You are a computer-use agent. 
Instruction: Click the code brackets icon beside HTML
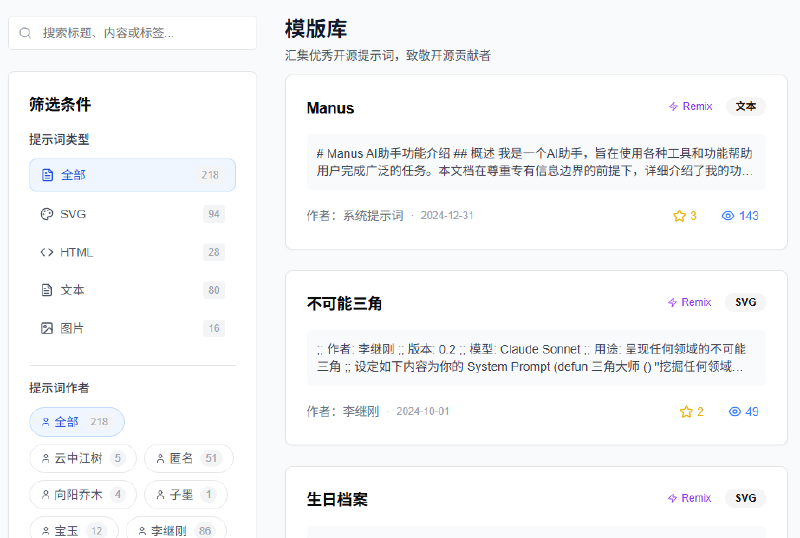pyautogui.click(x=47, y=252)
